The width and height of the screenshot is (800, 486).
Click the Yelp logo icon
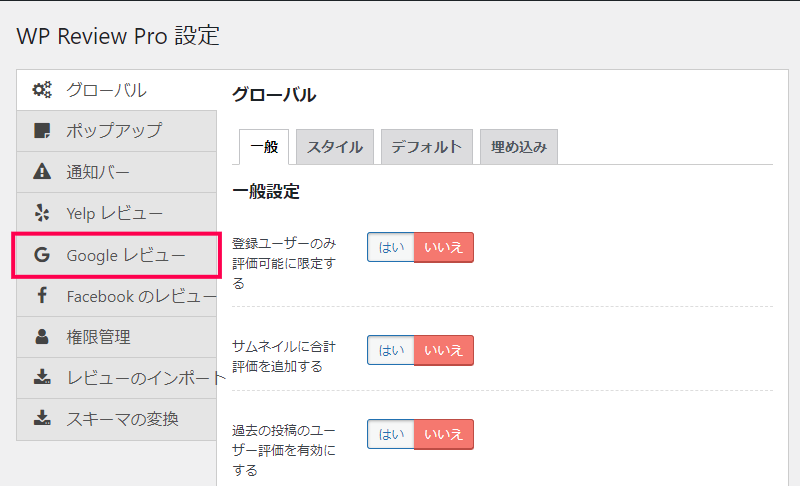coord(42,213)
